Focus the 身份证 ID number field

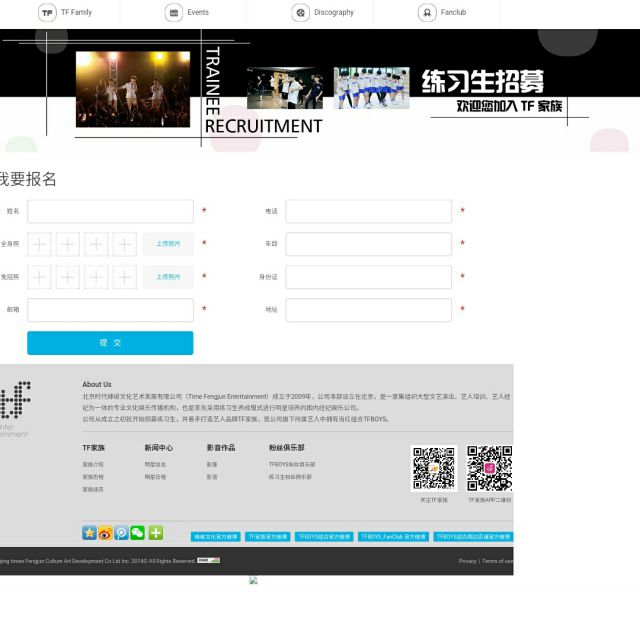[369, 277]
